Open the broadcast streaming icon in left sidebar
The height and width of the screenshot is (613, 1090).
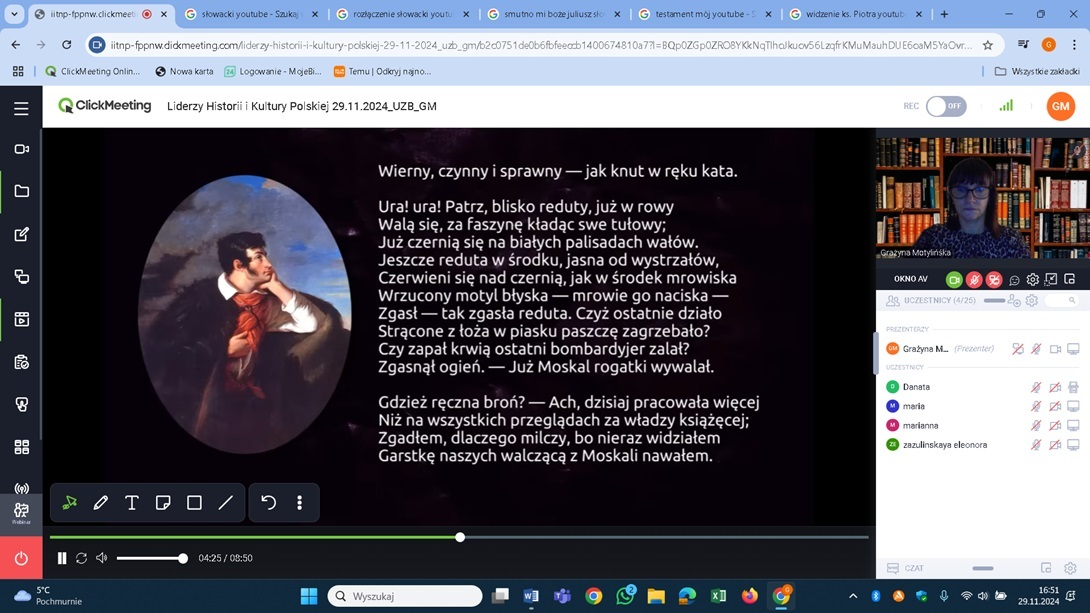coord(22,489)
